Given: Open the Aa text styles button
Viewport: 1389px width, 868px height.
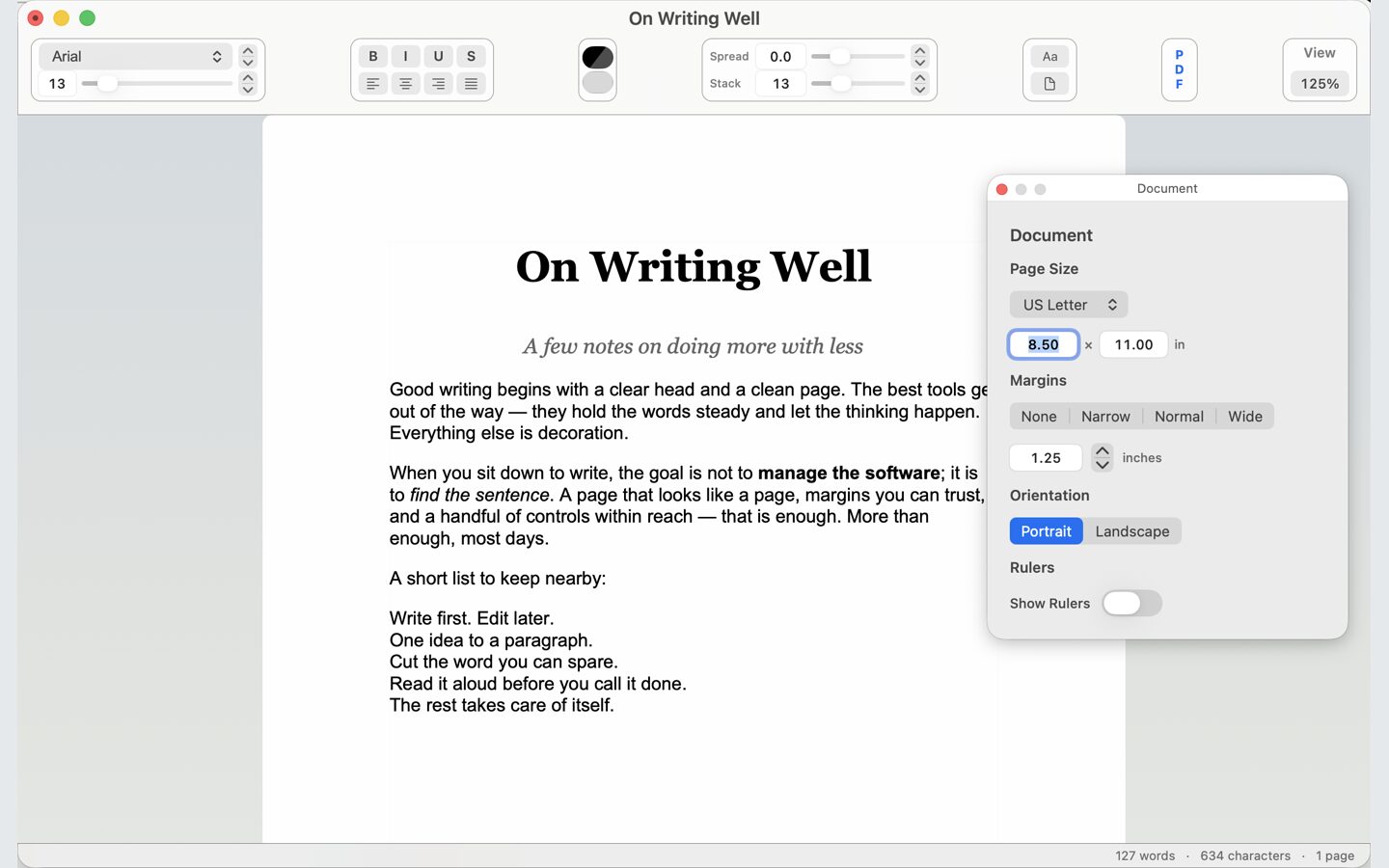Looking at the screenshot, I should tap(1049, 56).
